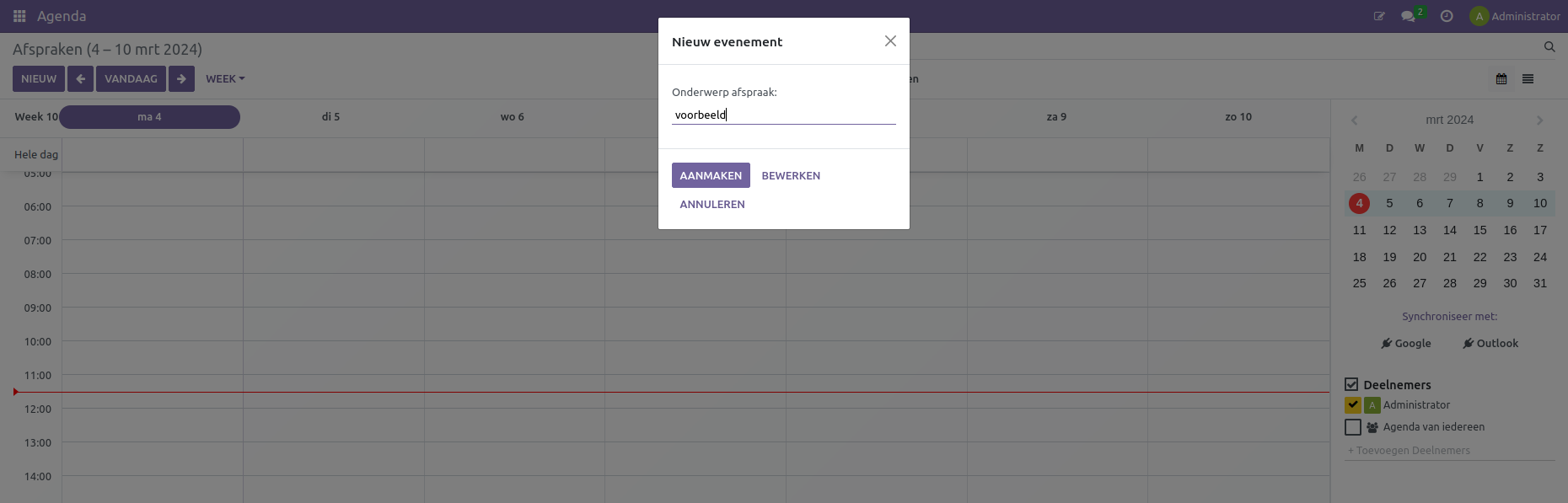This screenshot has height=503, width=1568.
Task: Open the activities clock icon
Action: [1447, 16]
